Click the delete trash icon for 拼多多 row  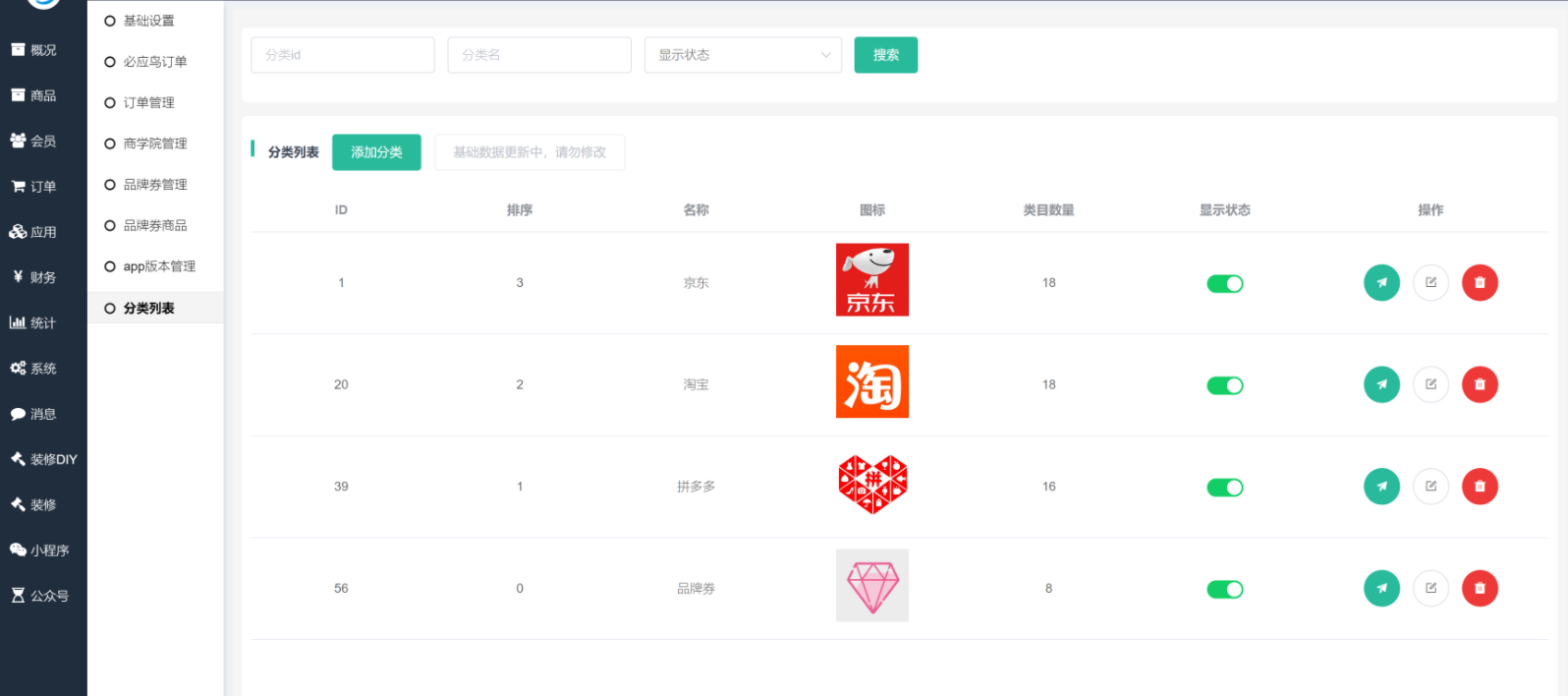pyautogui.click(x=1480, y=487)
